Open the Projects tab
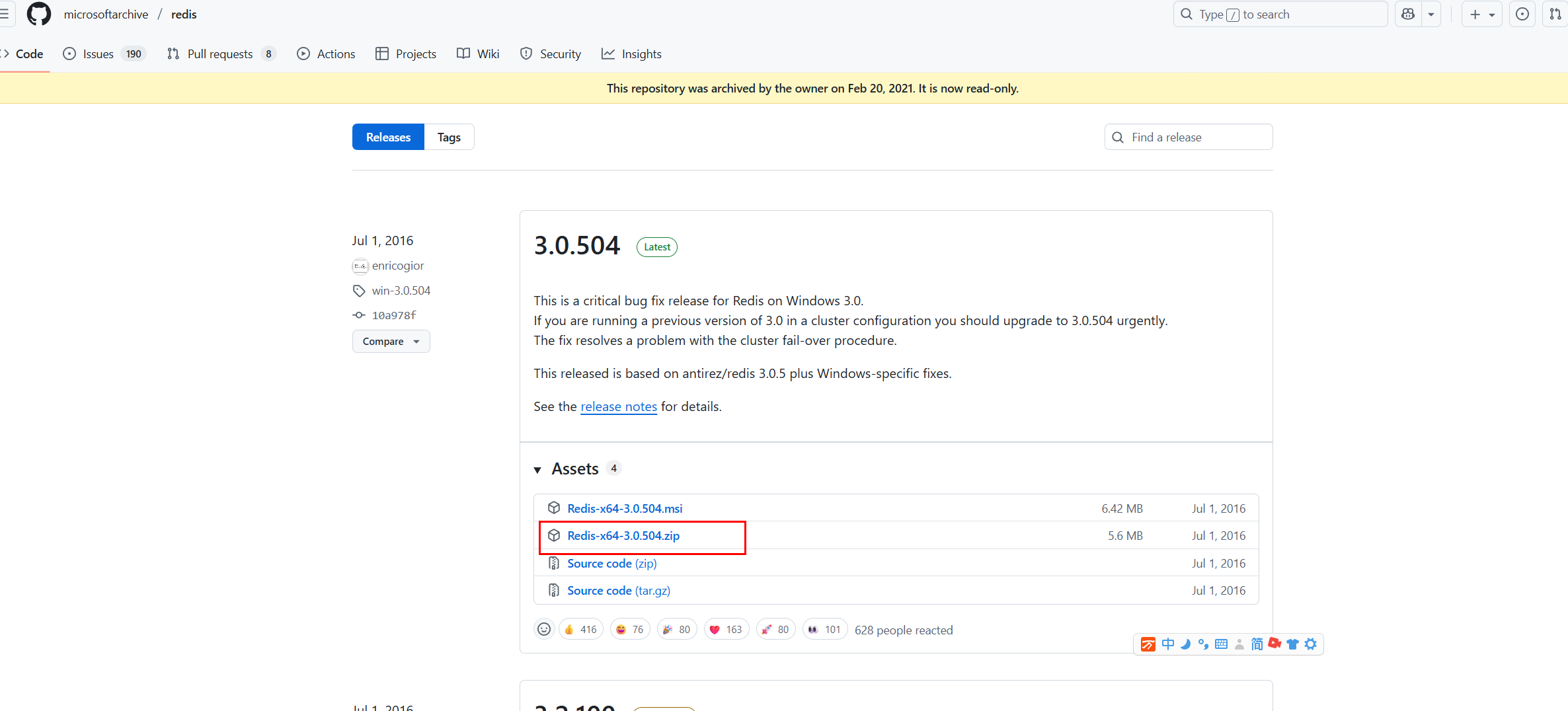 pyautogui.click(x=406, y=54)
